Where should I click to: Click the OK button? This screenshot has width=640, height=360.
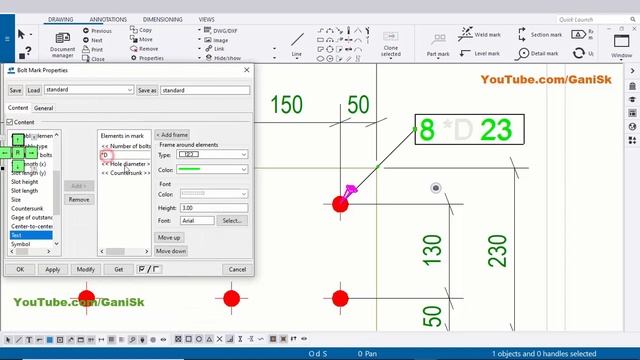coord(20,269)
